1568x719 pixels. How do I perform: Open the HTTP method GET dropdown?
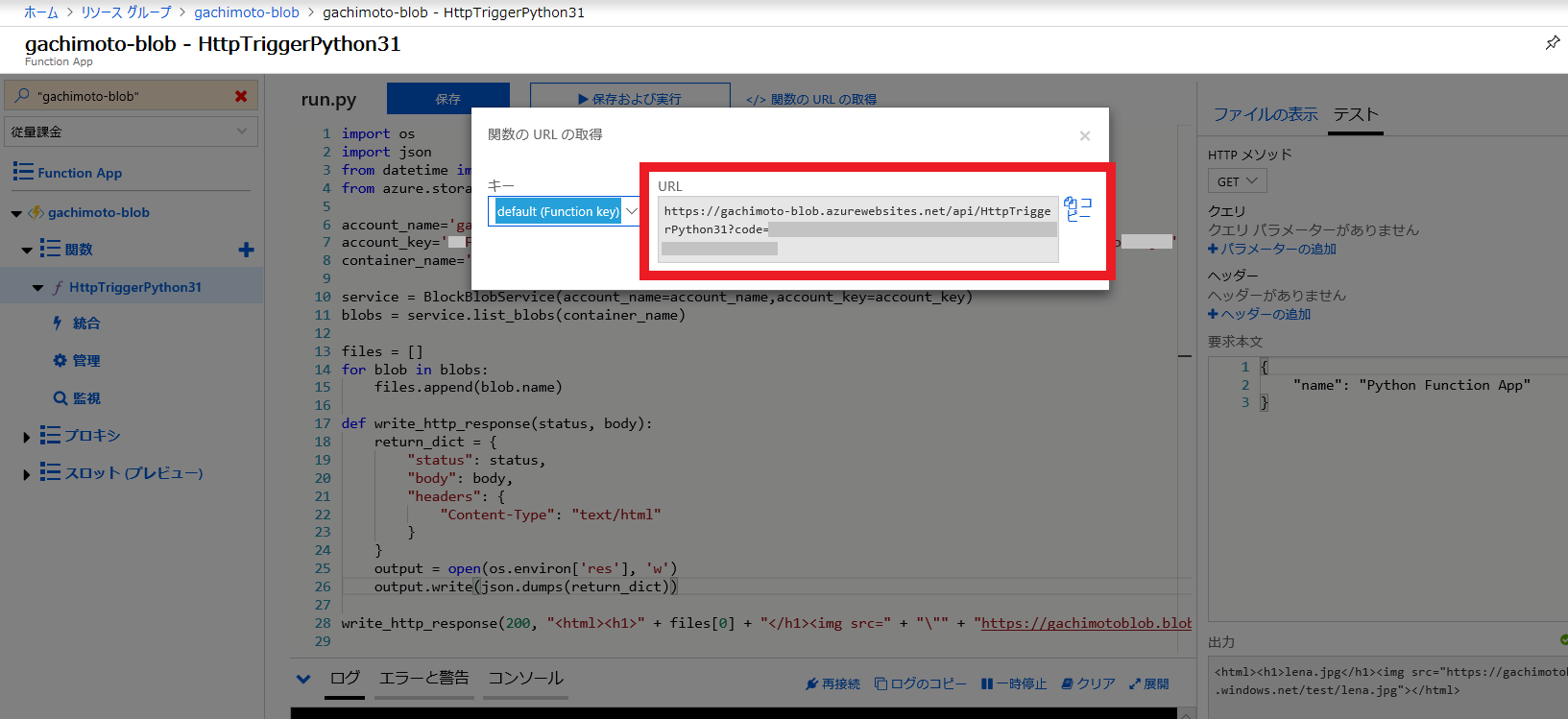click(x=1237, y=181)
